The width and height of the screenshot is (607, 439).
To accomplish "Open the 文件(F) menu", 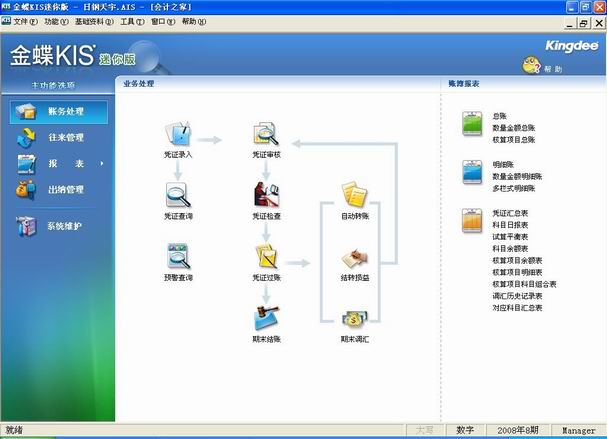I will pos(26,22).
